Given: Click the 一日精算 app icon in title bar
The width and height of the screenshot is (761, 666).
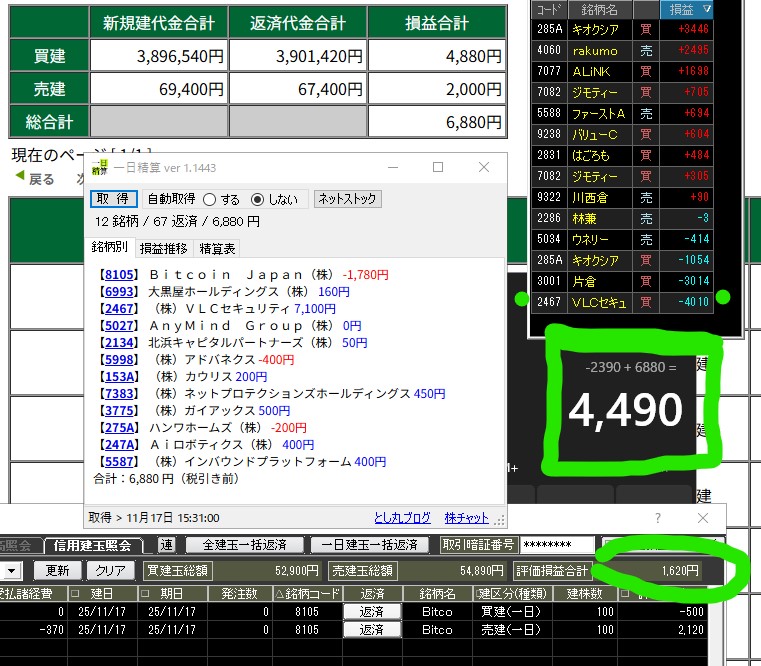Looking at the screenshot, I should (98, 167).
